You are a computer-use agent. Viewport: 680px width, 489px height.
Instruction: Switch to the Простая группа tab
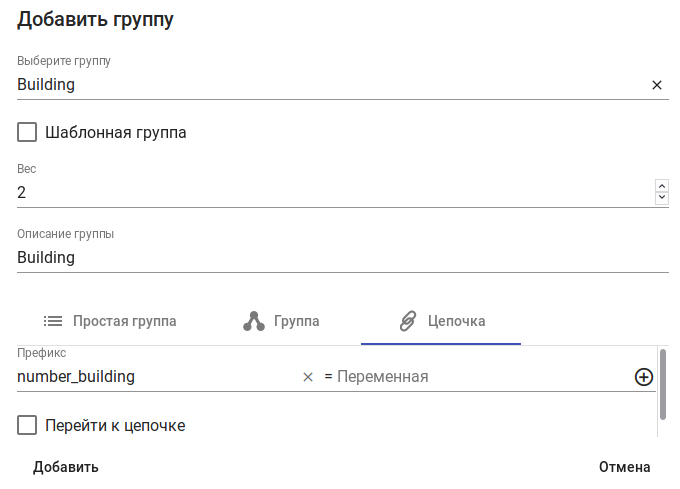[x=124, y=321]
